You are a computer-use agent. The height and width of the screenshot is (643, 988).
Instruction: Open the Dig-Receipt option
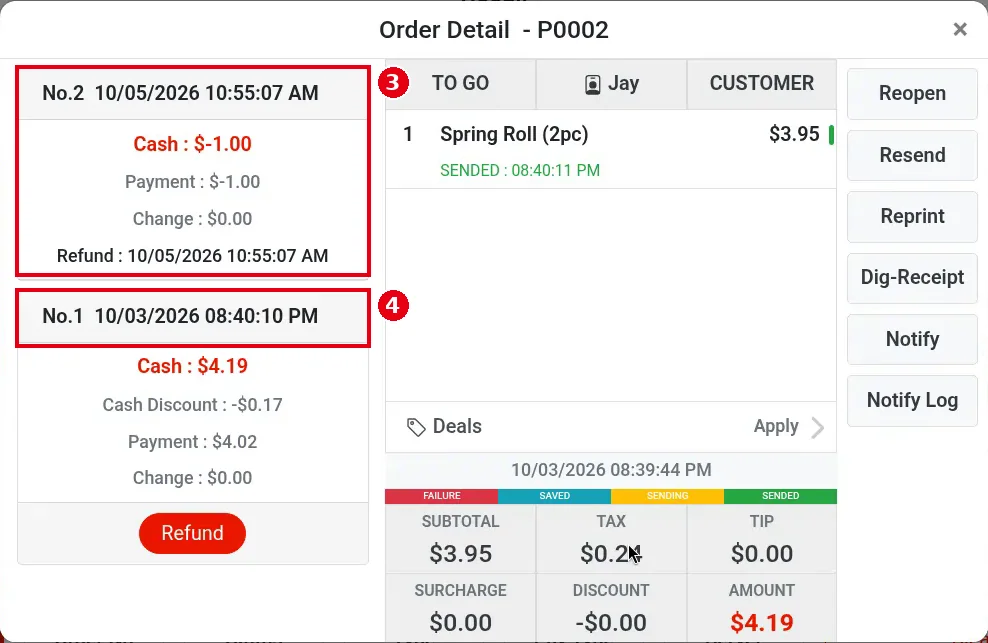(x=912, y=277)
